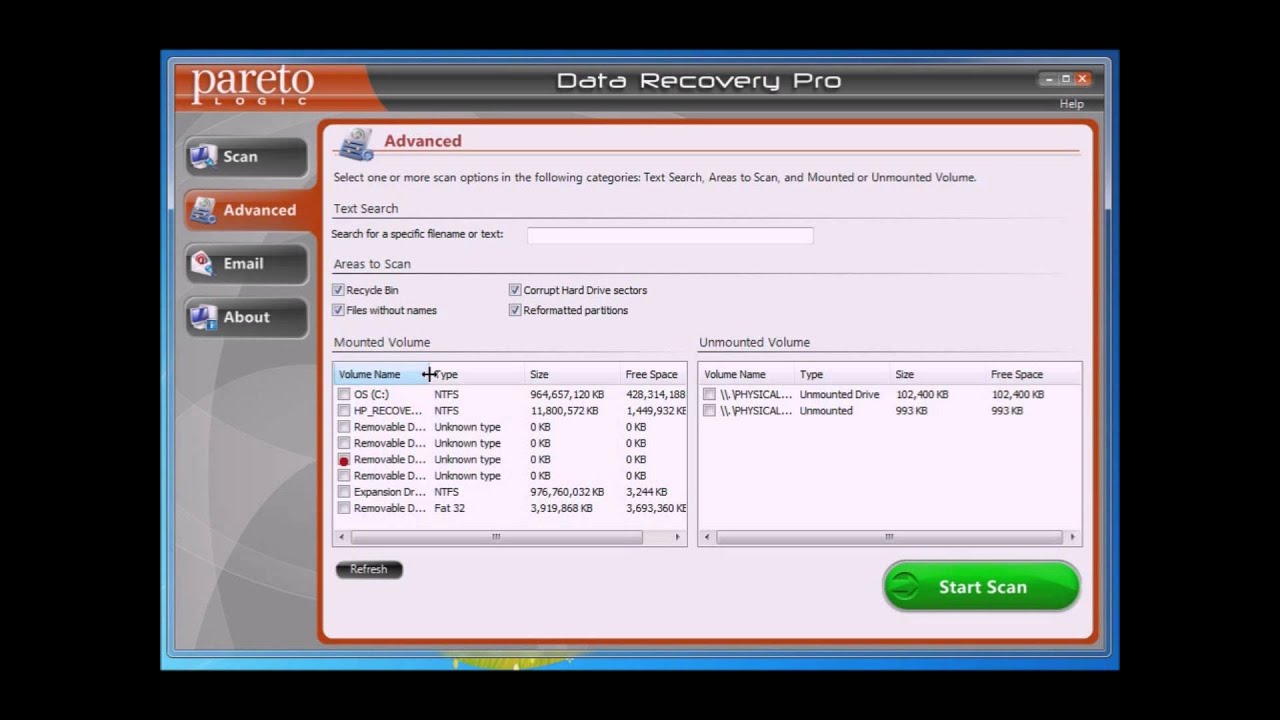
Task: Click the Email tab's envelope icon
Action: [x=203, y=264]
